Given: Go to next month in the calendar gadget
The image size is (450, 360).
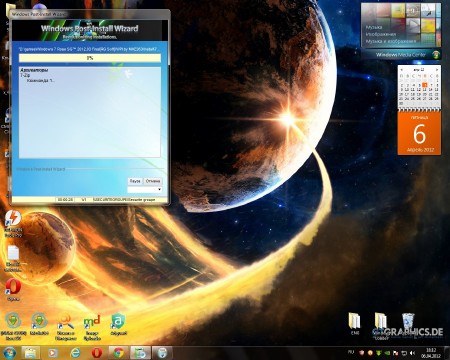Looking at the screenshot, I should [436, 69].
